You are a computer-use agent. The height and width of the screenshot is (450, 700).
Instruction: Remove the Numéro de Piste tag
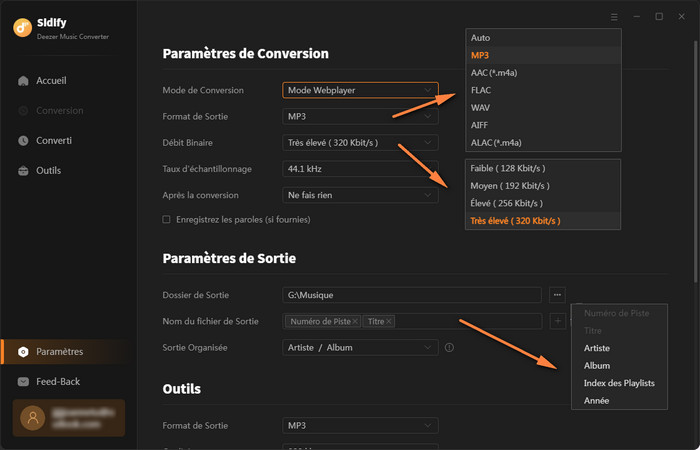355,321
